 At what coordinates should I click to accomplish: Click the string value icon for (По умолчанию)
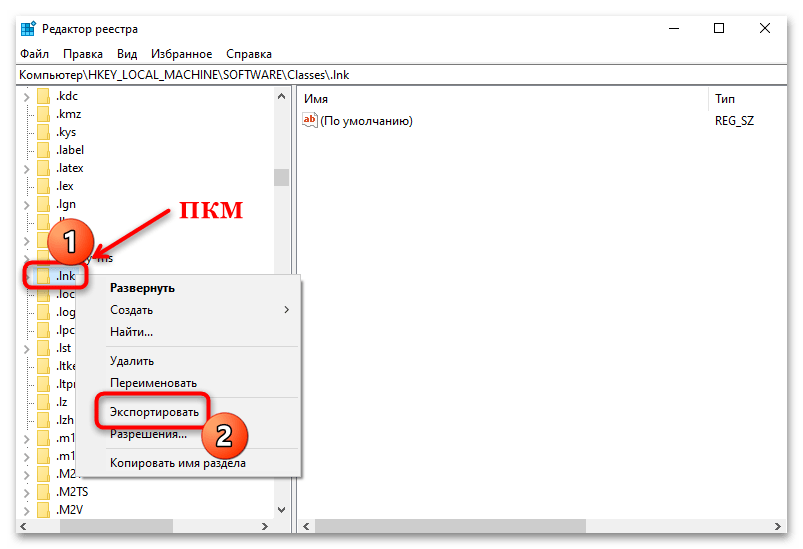click(x=310, y=121)
